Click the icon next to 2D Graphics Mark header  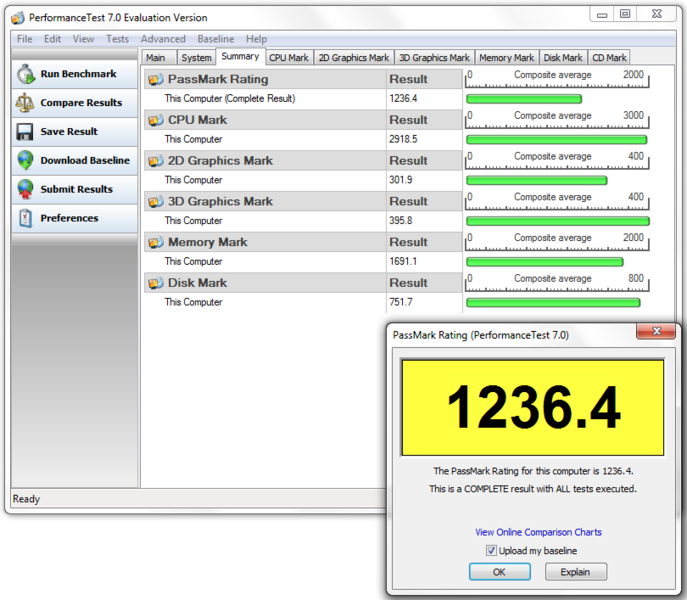(x=156, y=161)
